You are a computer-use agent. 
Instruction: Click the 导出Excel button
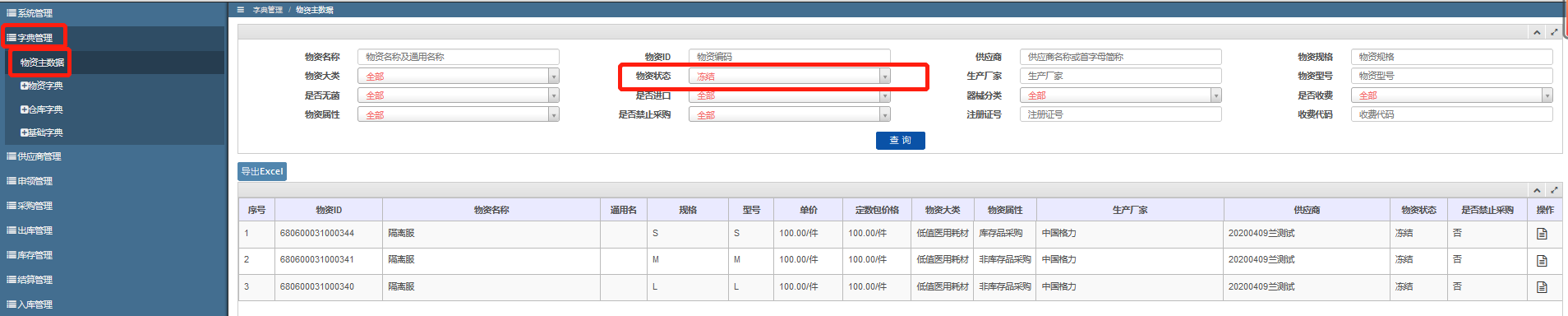(262, 171)
